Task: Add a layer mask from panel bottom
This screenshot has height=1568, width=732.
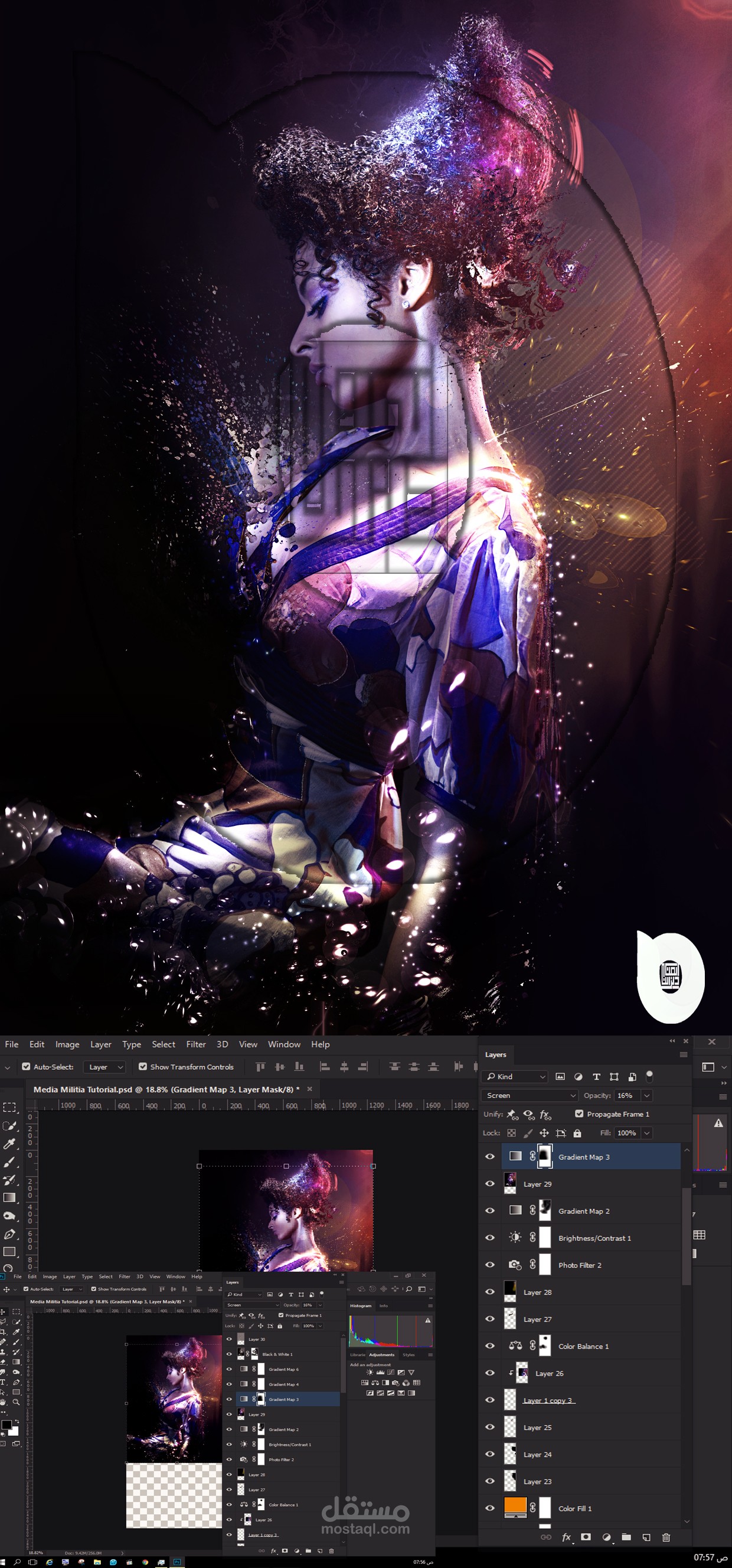Action: pyautogui.click(x=586, y=1537)
